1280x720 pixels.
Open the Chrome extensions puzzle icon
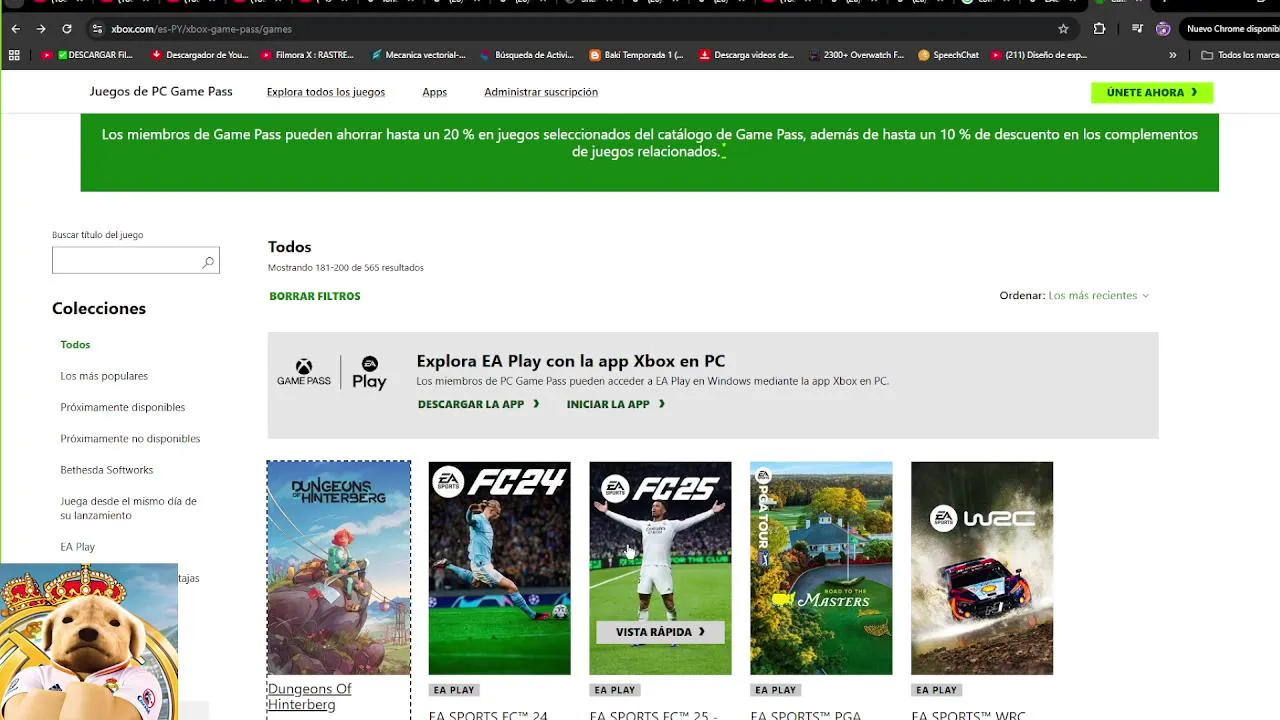click(1100, 29)
